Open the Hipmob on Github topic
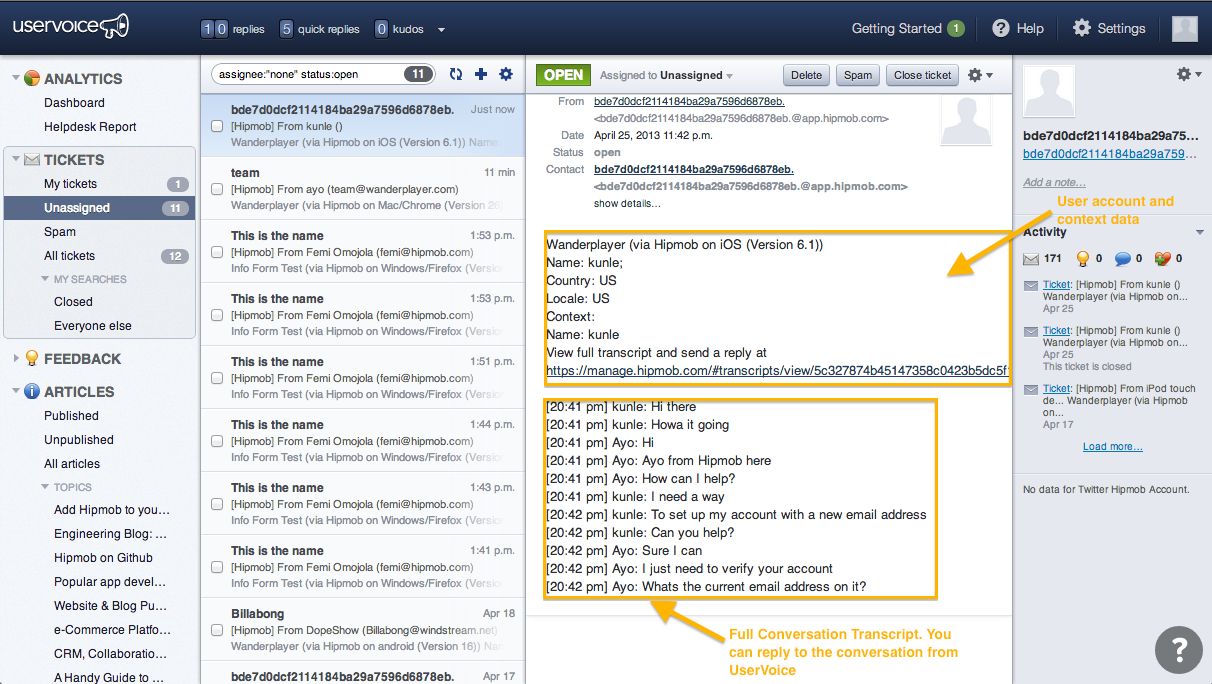This screenshot has height=684, width=1212. click(x=103, y=558)
